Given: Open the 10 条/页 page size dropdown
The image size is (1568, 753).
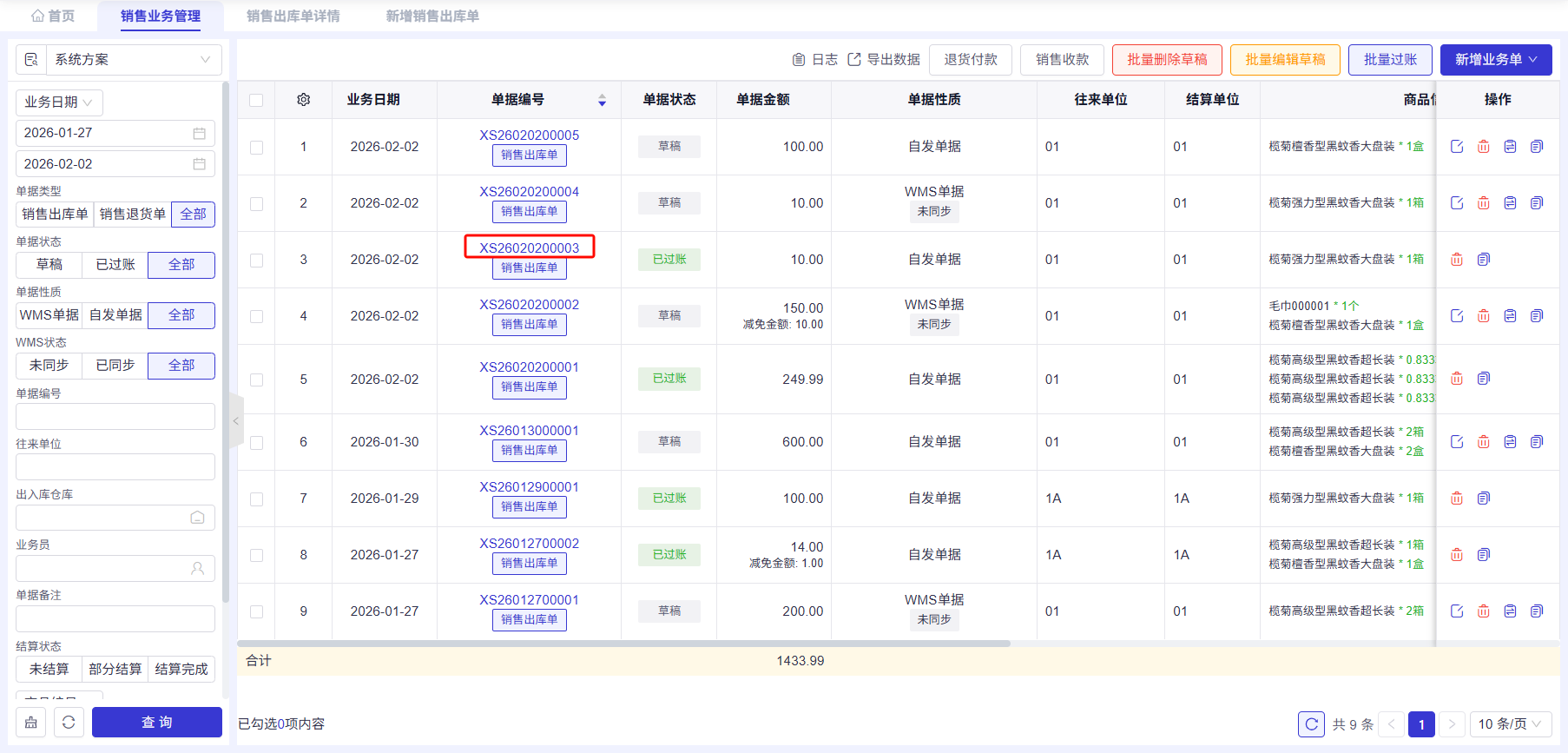Looking at the screenshot, I should 1510,723.
